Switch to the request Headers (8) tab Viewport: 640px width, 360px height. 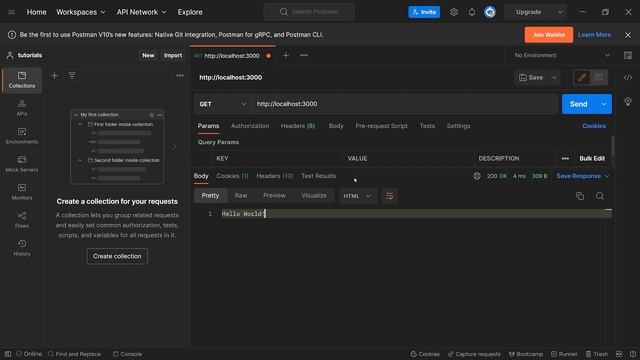(x=298, y=126)
